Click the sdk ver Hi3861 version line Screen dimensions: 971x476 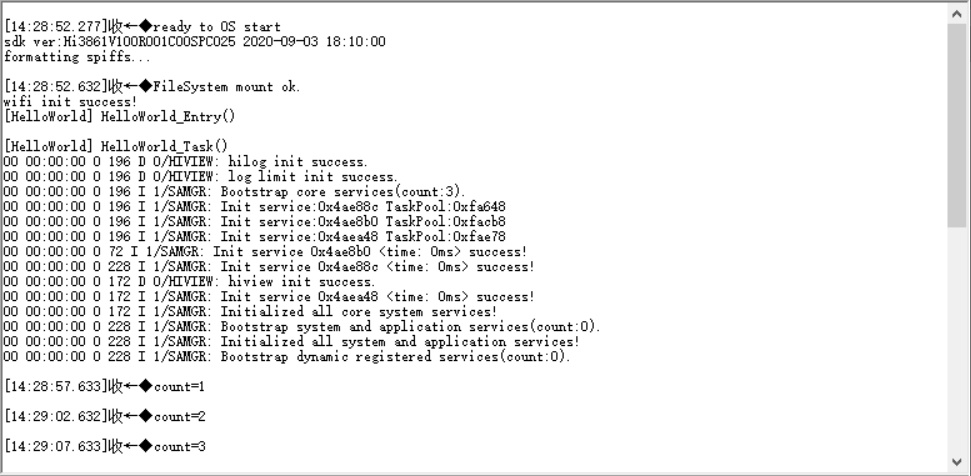pos(194,42)
